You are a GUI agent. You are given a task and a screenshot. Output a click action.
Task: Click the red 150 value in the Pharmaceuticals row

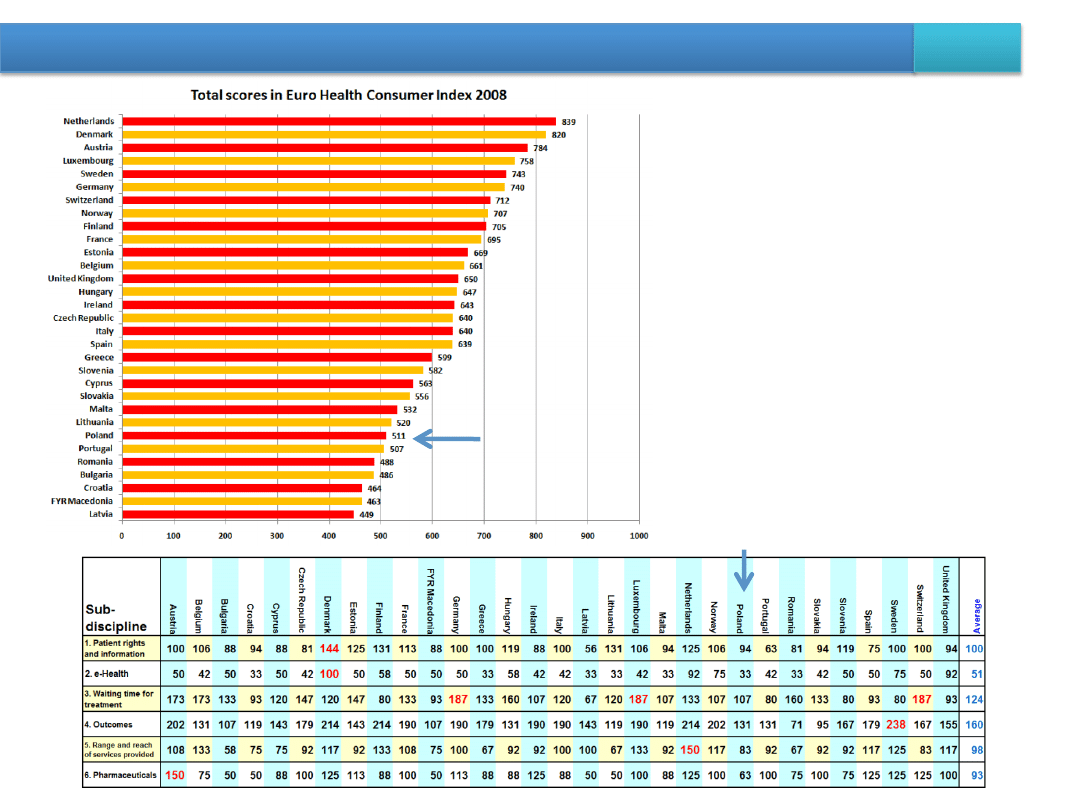(175, 776)
